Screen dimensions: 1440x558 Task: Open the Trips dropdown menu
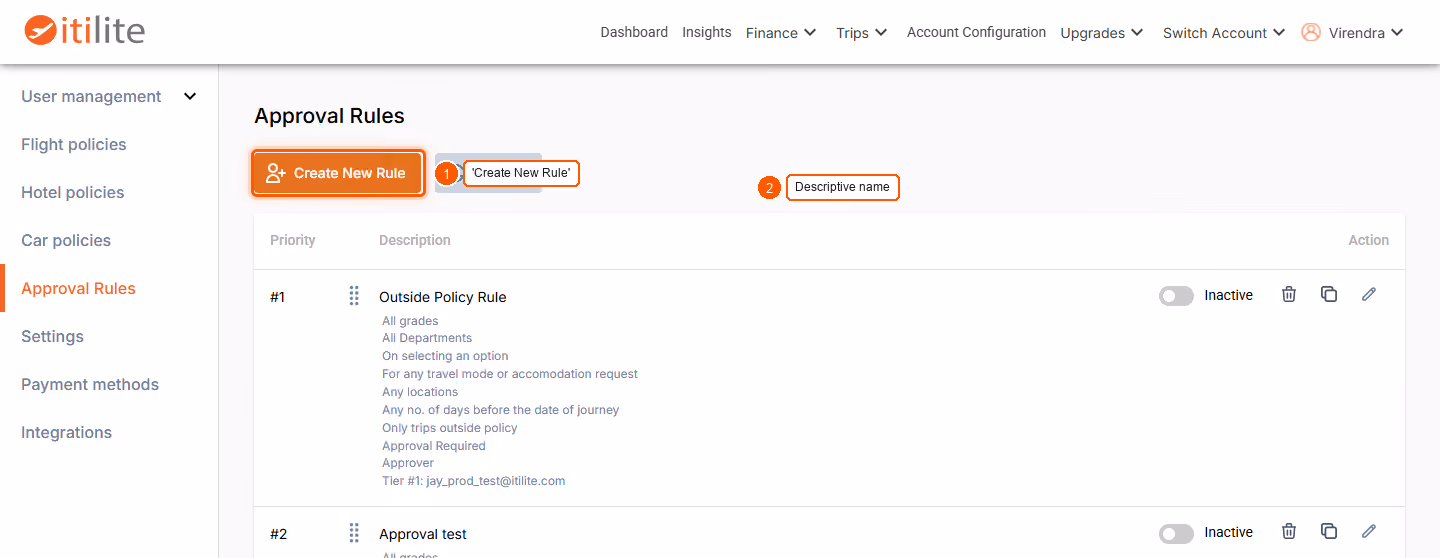(x=862, y=33)
